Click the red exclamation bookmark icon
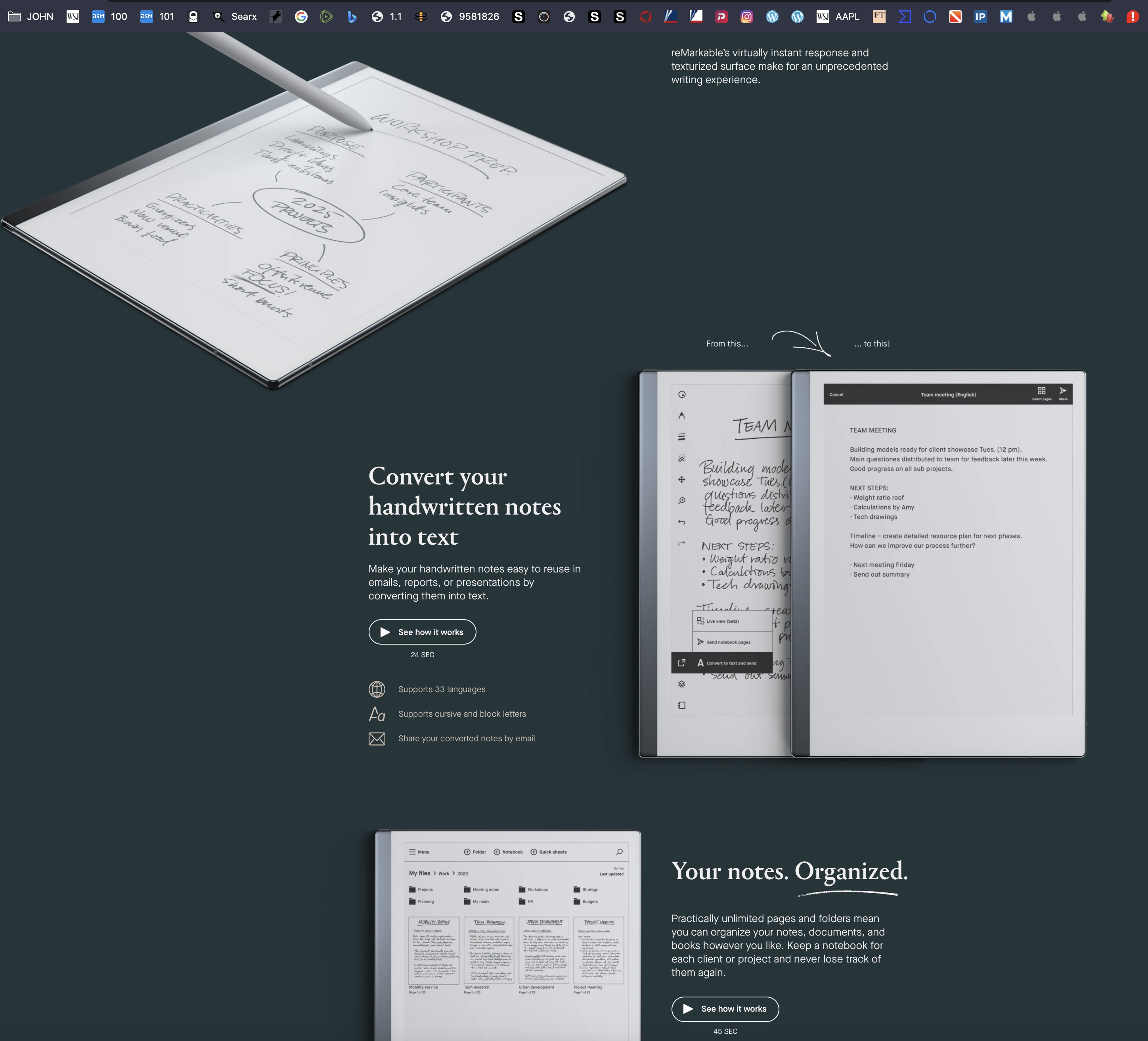This screenshot has width=1148, height=1041. pos(1132,17)
